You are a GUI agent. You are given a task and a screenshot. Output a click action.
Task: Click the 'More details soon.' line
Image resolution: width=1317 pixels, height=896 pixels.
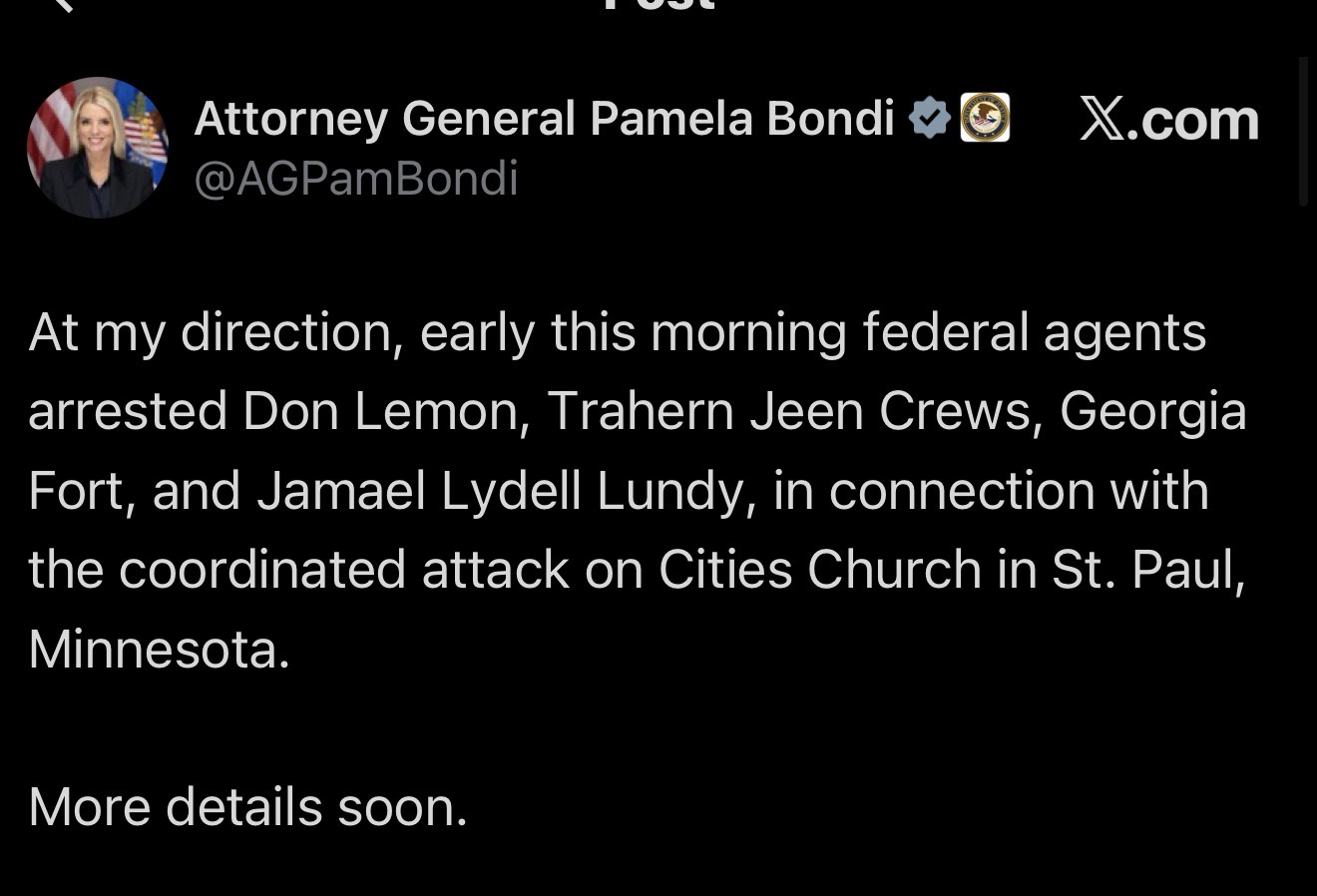pyautogui.click(x=247, y=806)
